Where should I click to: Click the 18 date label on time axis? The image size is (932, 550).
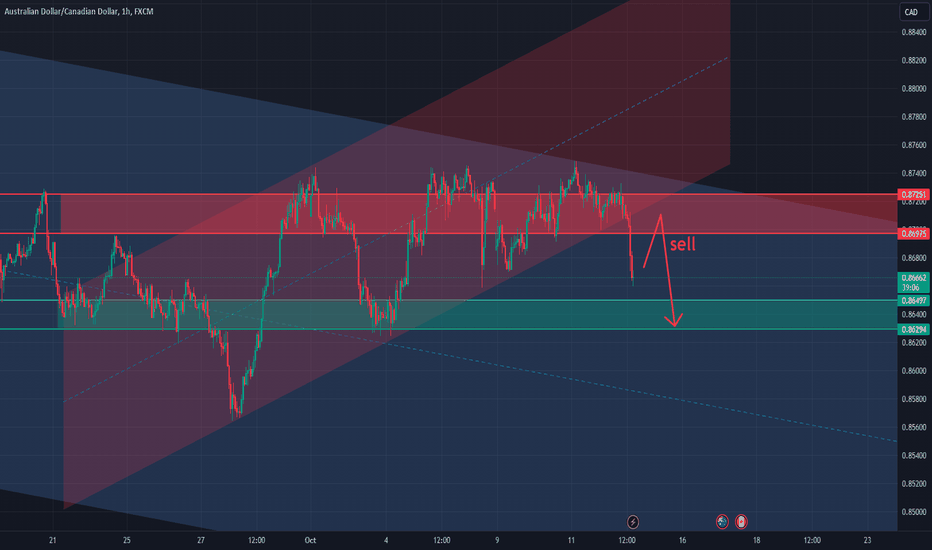pyautogui.click(x=757, y=540)
